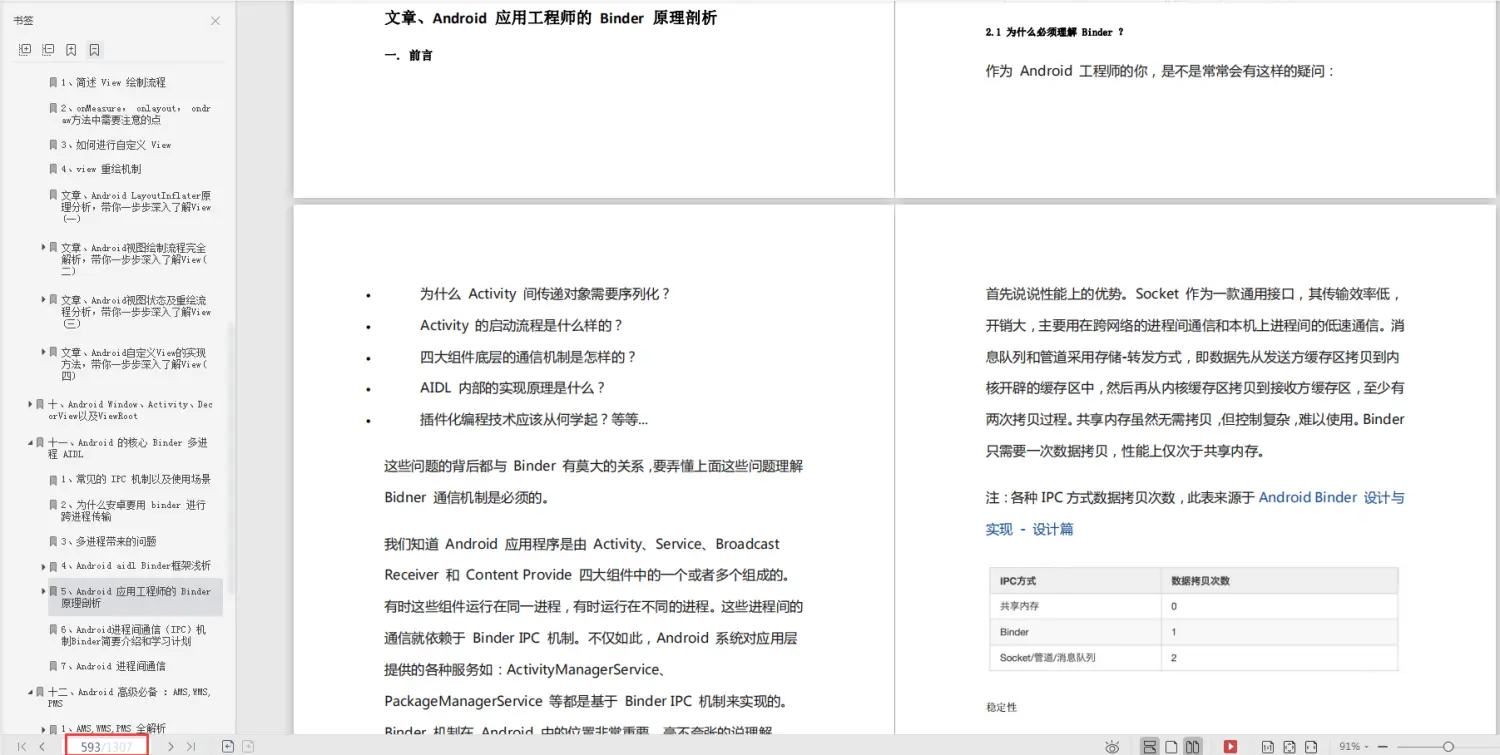The width and height of the screenshot is (1500, 755).
Task: Expand the Android自定义View的实现方法 (四) bookmark
Action: 44,352
